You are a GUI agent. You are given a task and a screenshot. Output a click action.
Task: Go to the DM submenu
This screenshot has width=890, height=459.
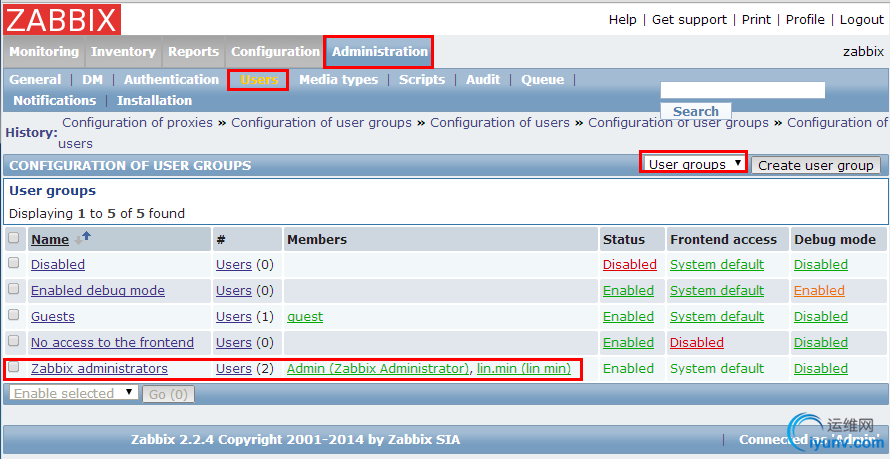tap(93, 79)
